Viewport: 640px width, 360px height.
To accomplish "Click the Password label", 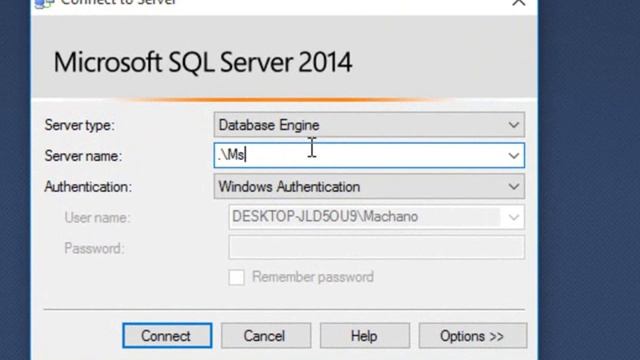I will point(94,248).
